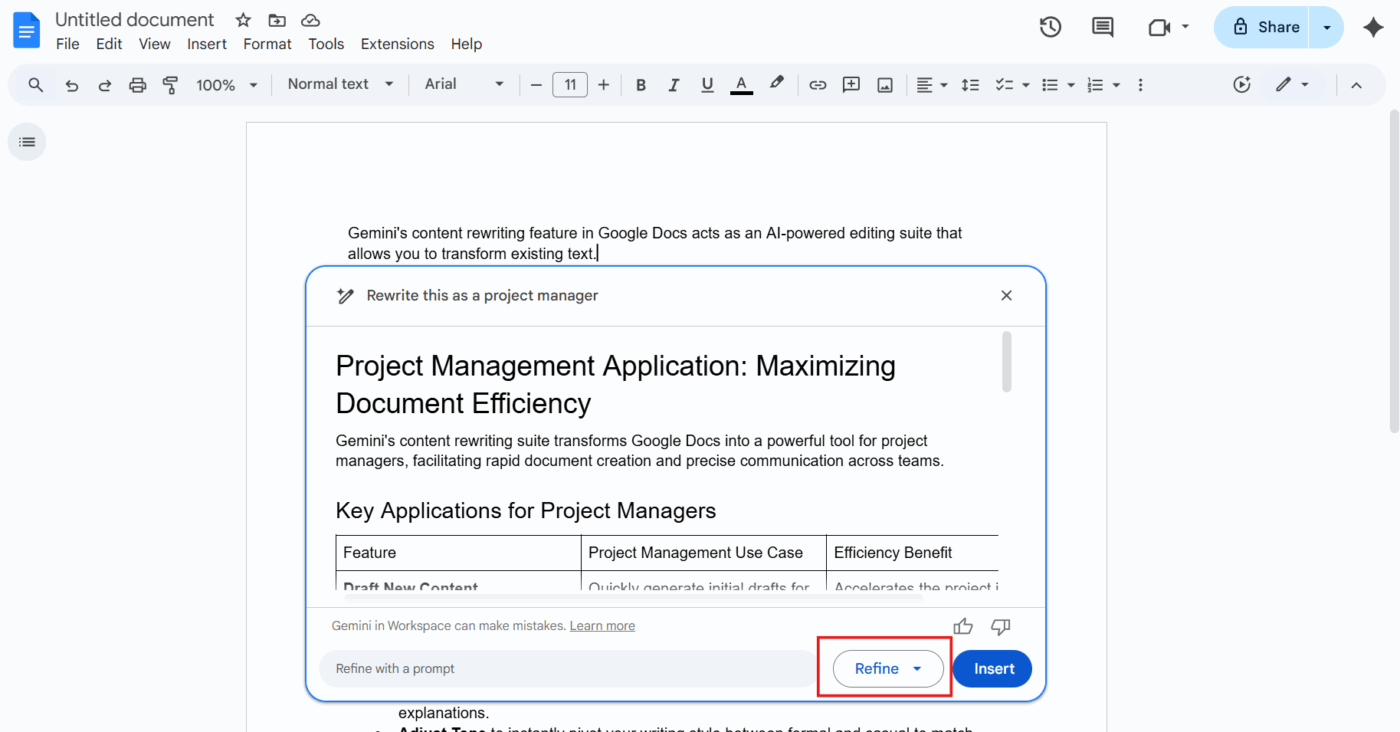Toggle italic formatting

[674, 85]
